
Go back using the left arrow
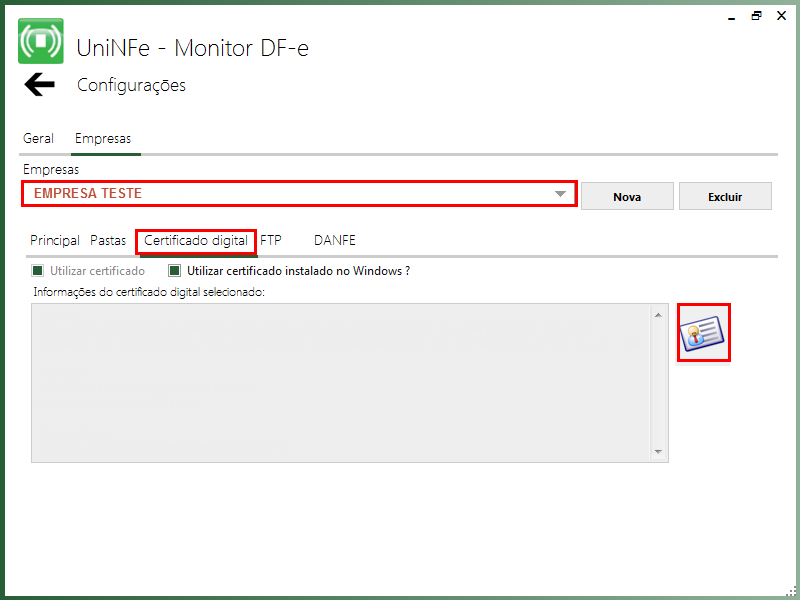tap(39, 84)
